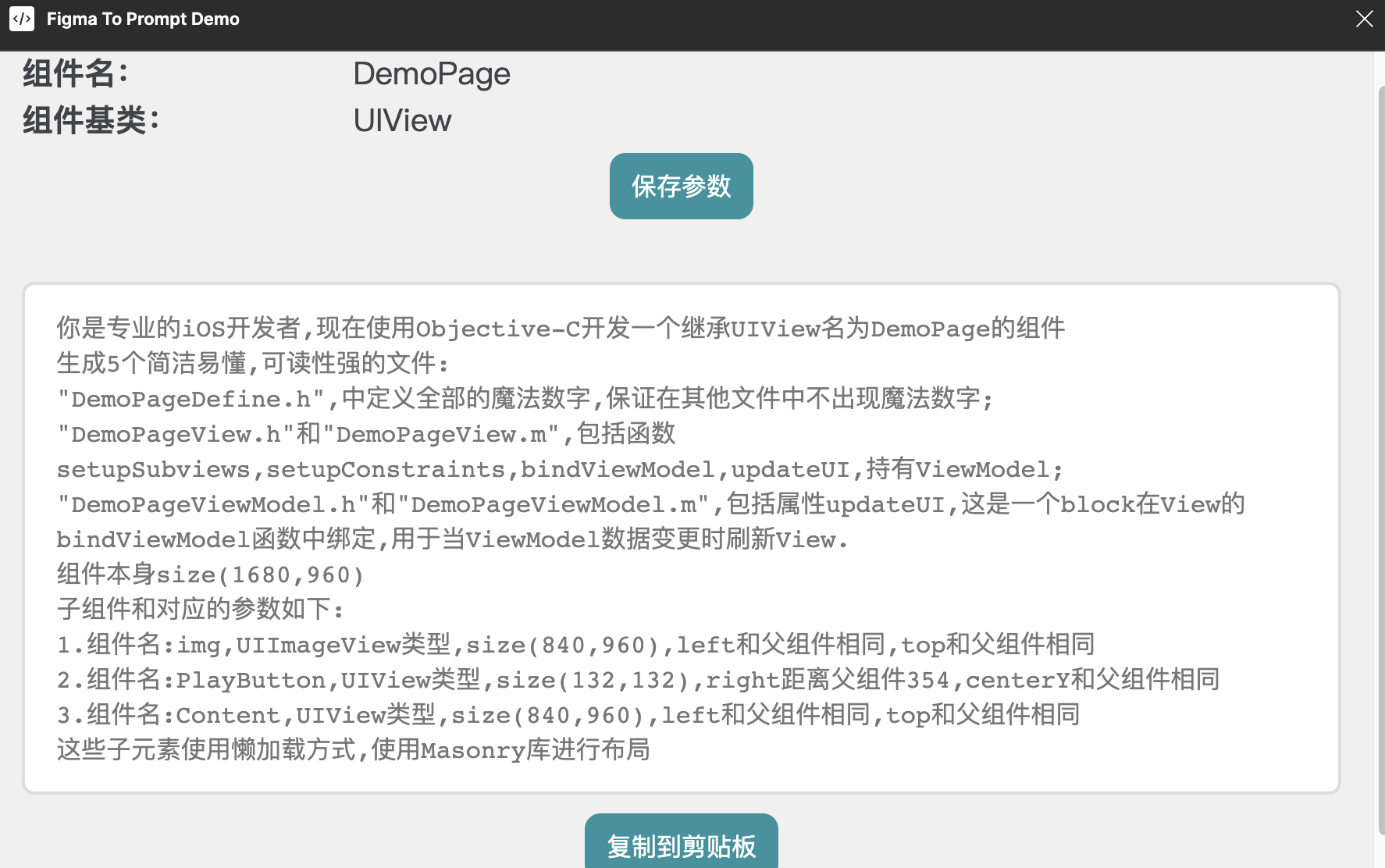This screenshot has width=1385, height=868.
Task: Click the plugin title Figma To Prompt Demo
Action: tap(143, 19)
